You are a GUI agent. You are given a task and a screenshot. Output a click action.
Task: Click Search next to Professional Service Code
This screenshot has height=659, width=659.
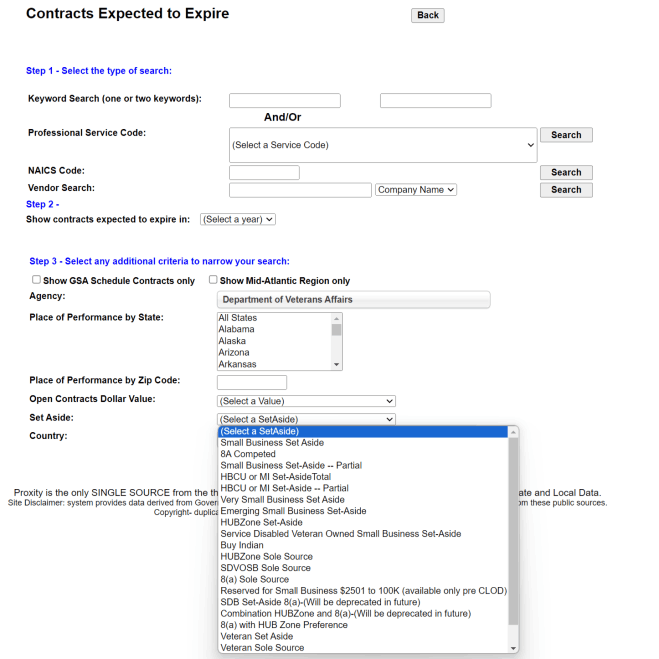[x=566, y=135]
